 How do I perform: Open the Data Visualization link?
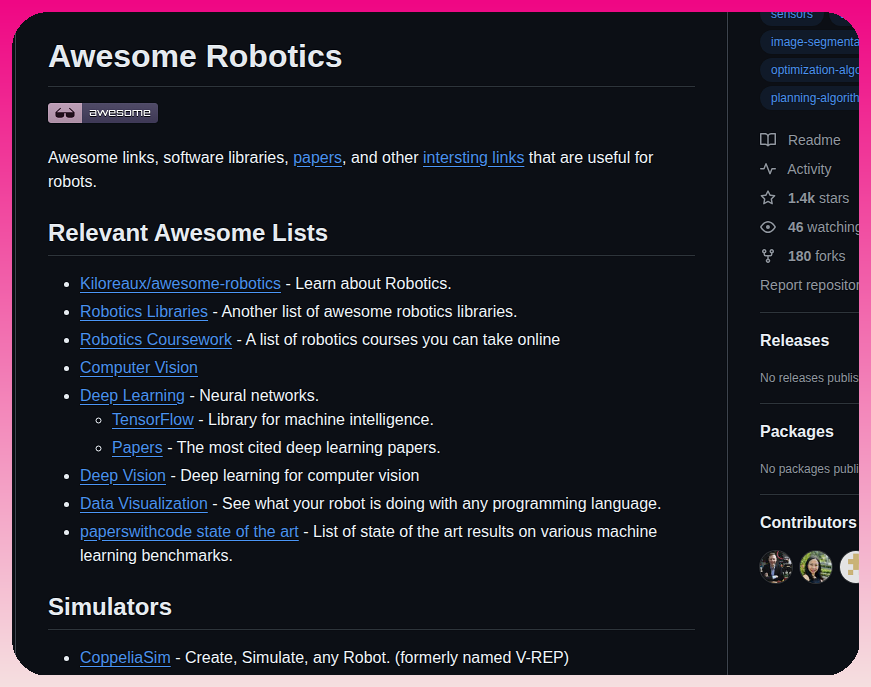(x=144, y=504)
